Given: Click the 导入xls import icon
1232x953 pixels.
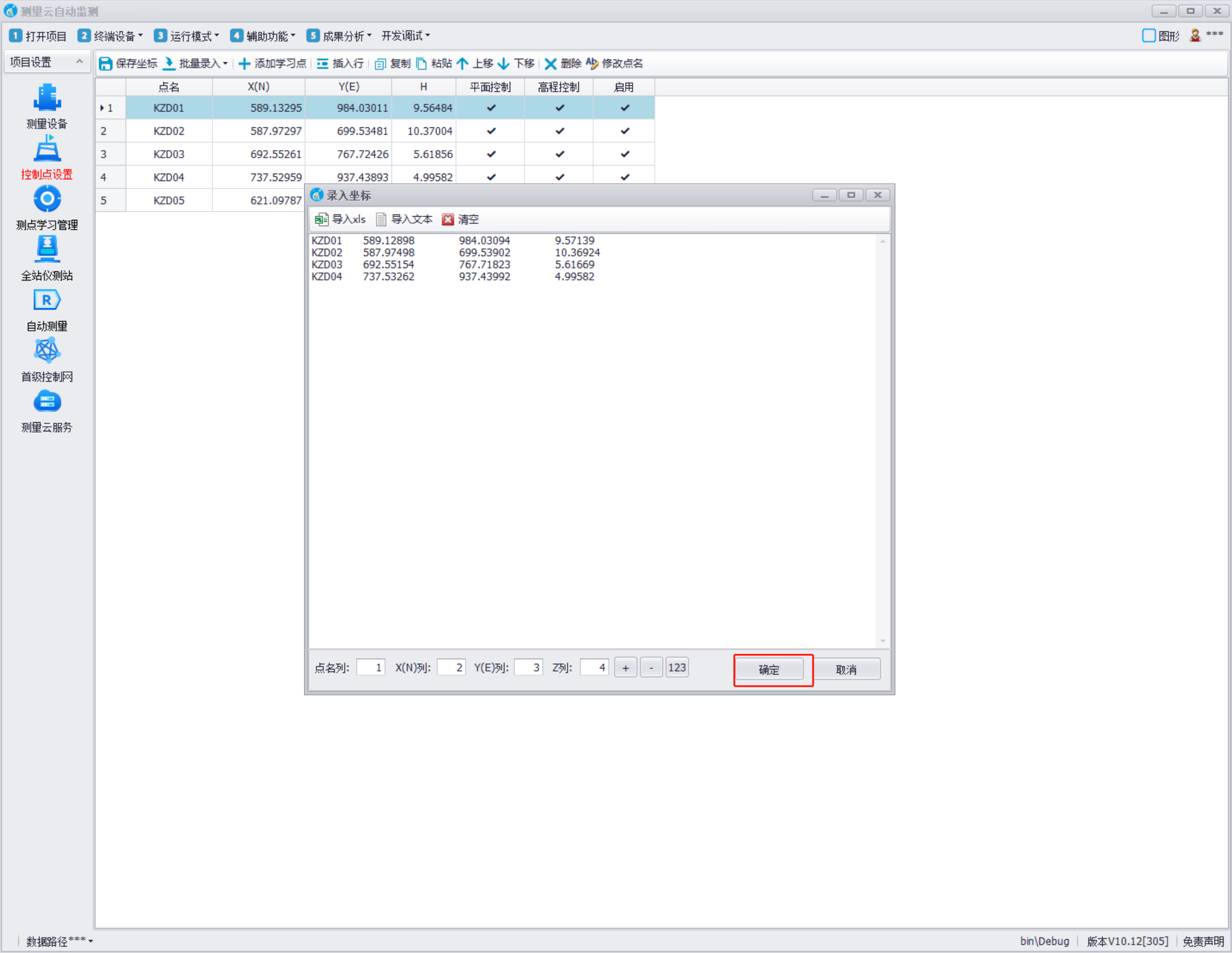Looking at the screenshot, I should (x=322, y=219).
